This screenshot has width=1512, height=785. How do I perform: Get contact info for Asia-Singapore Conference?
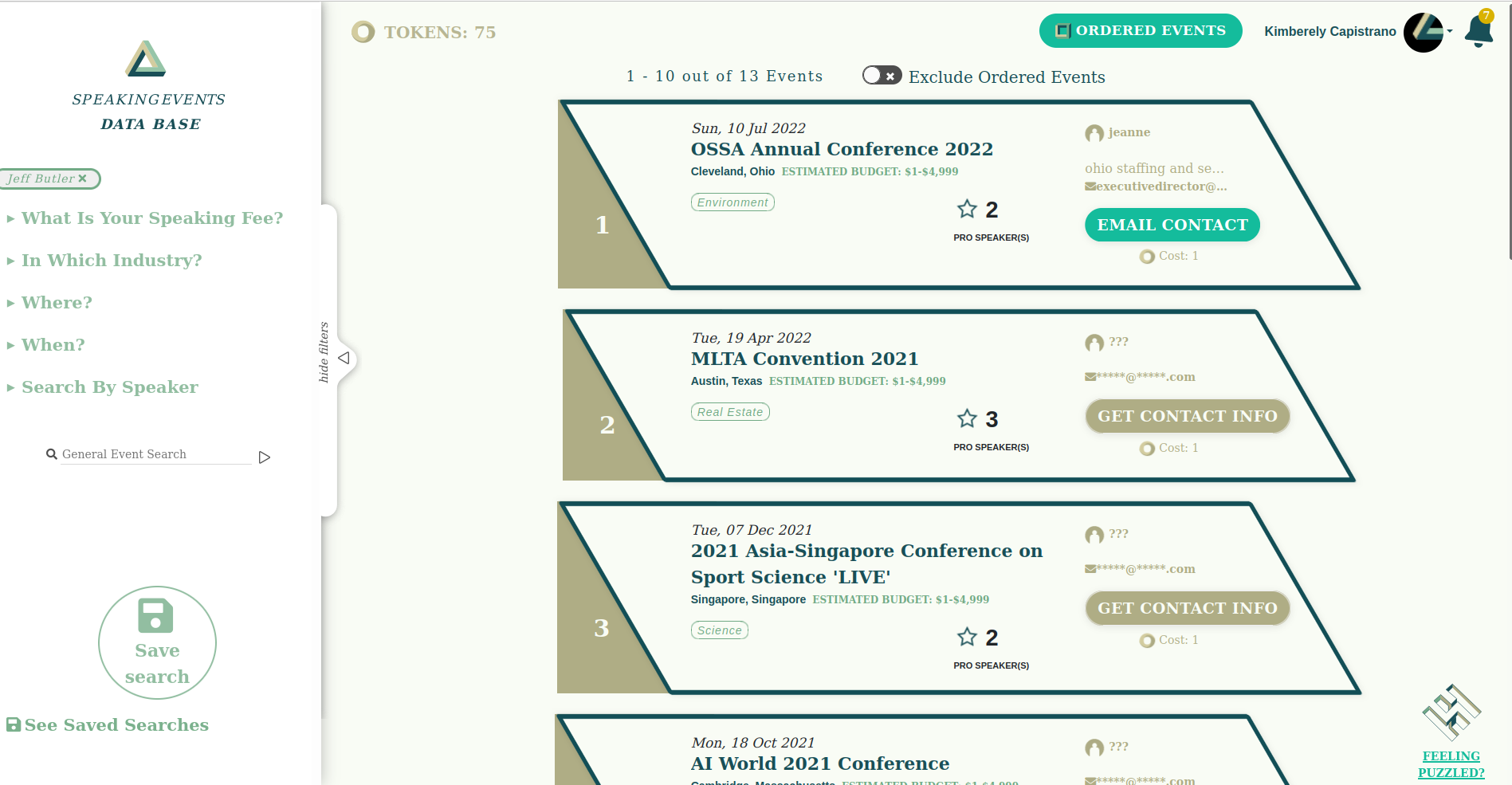(x=1188, y=608)
